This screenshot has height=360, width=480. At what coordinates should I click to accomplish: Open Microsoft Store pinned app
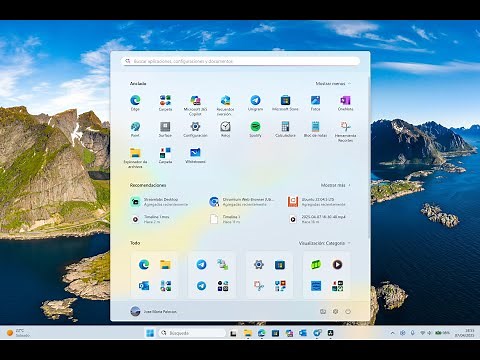pyautogui.click(x=285, y=103)
